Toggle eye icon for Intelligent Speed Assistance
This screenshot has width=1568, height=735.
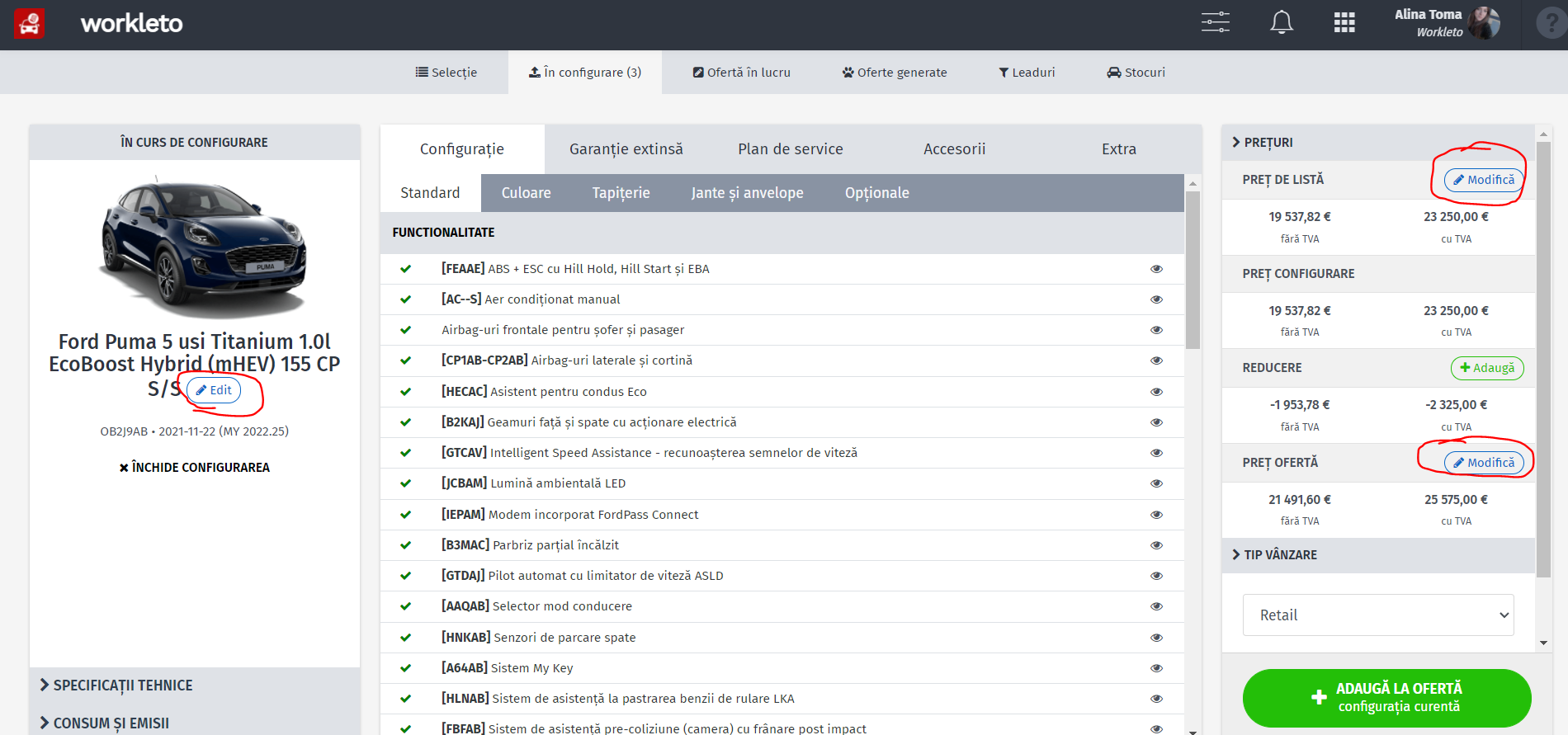coord(1156,453)
